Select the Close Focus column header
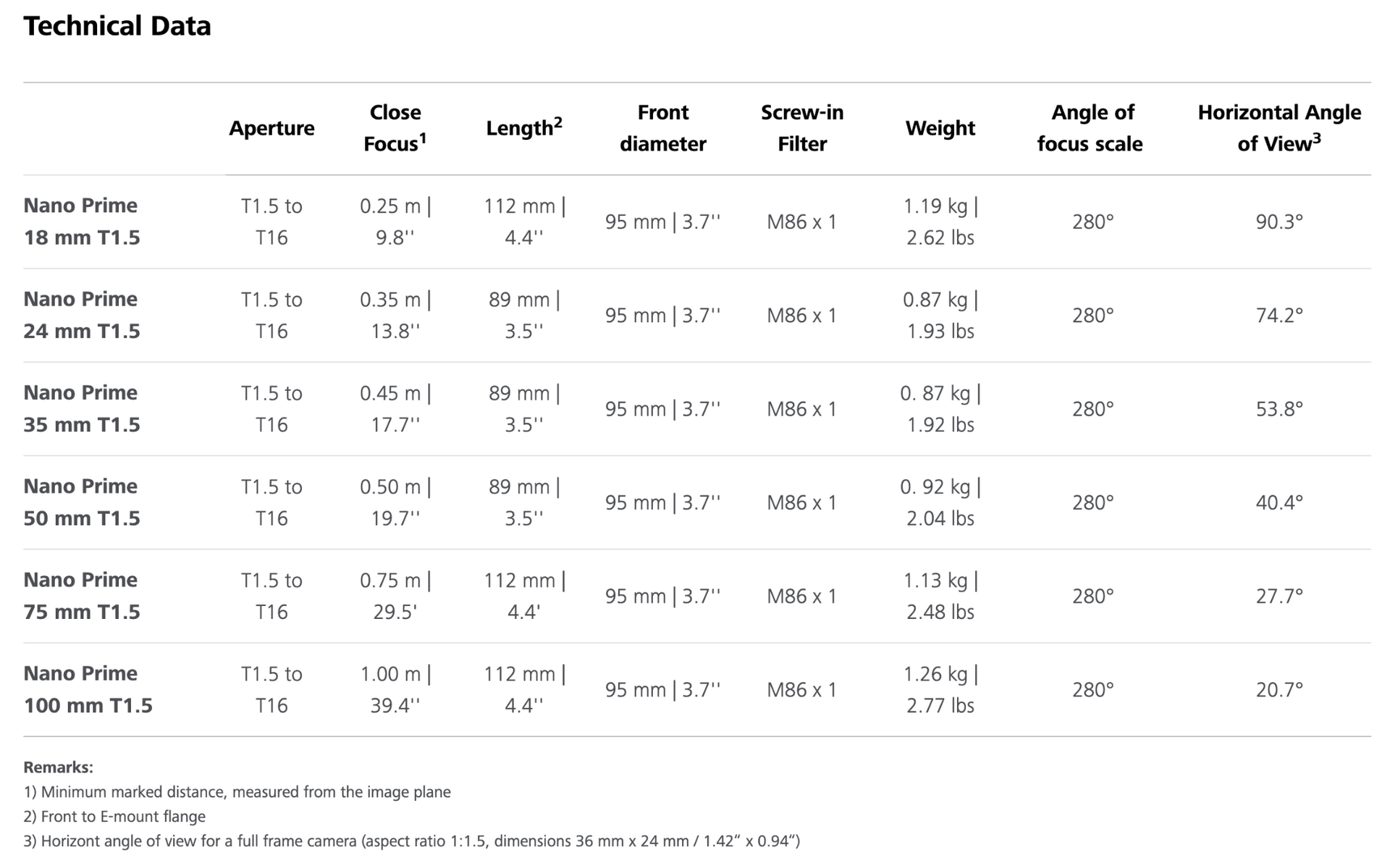This screenshot has height=868, width=1390. point(395,128)
